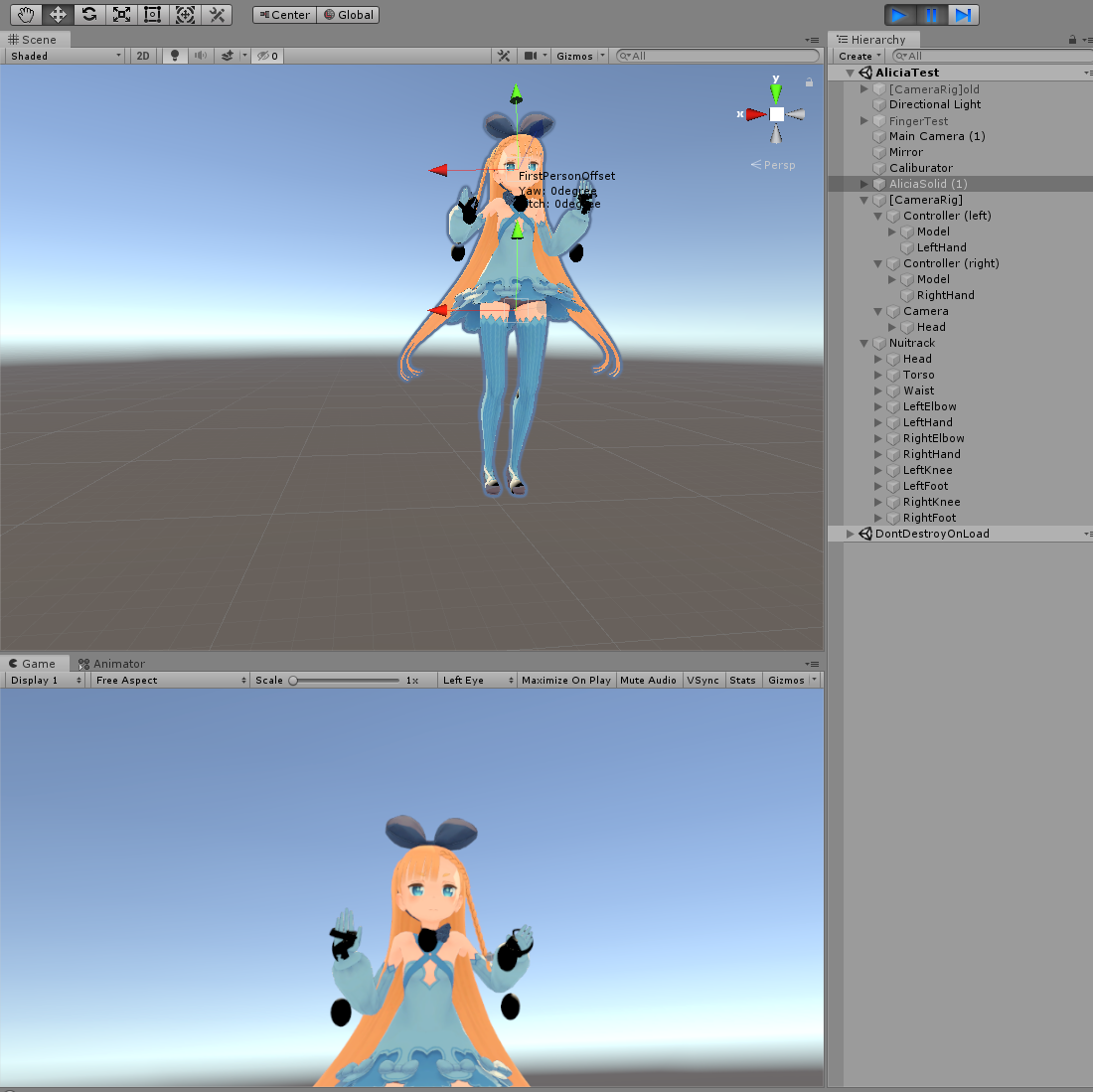Open the Scene panel options menu
Image resolution: width=1093 pixels, height=1092 pixels.
pyautogui.click(x=812, y=40)
